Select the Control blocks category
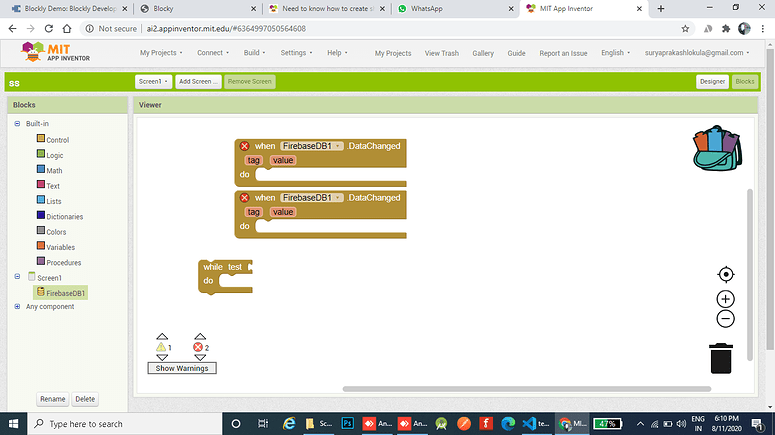The image size is (775, 435). click(x=57, y=140)
